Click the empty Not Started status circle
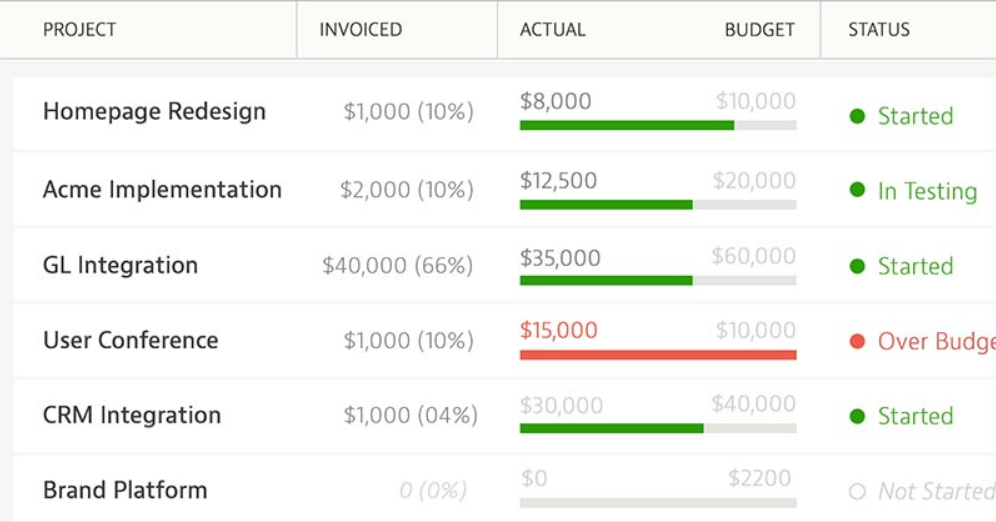Screen dimensions: 996x522 tap(857, 491)
